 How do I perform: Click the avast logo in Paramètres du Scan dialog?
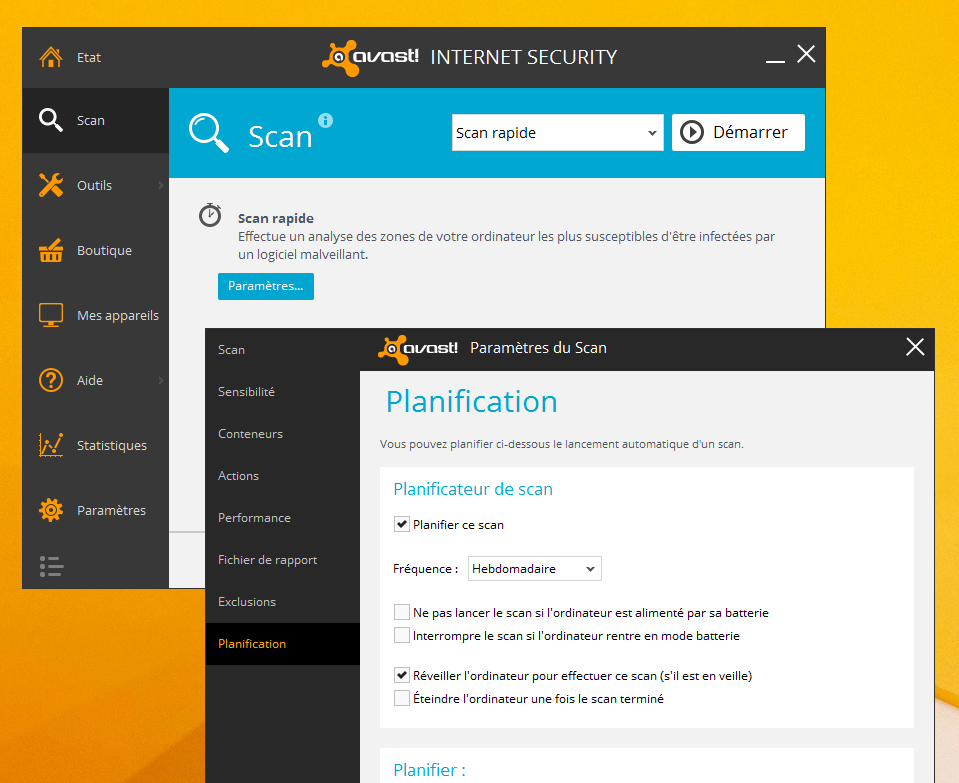[418, 349]
